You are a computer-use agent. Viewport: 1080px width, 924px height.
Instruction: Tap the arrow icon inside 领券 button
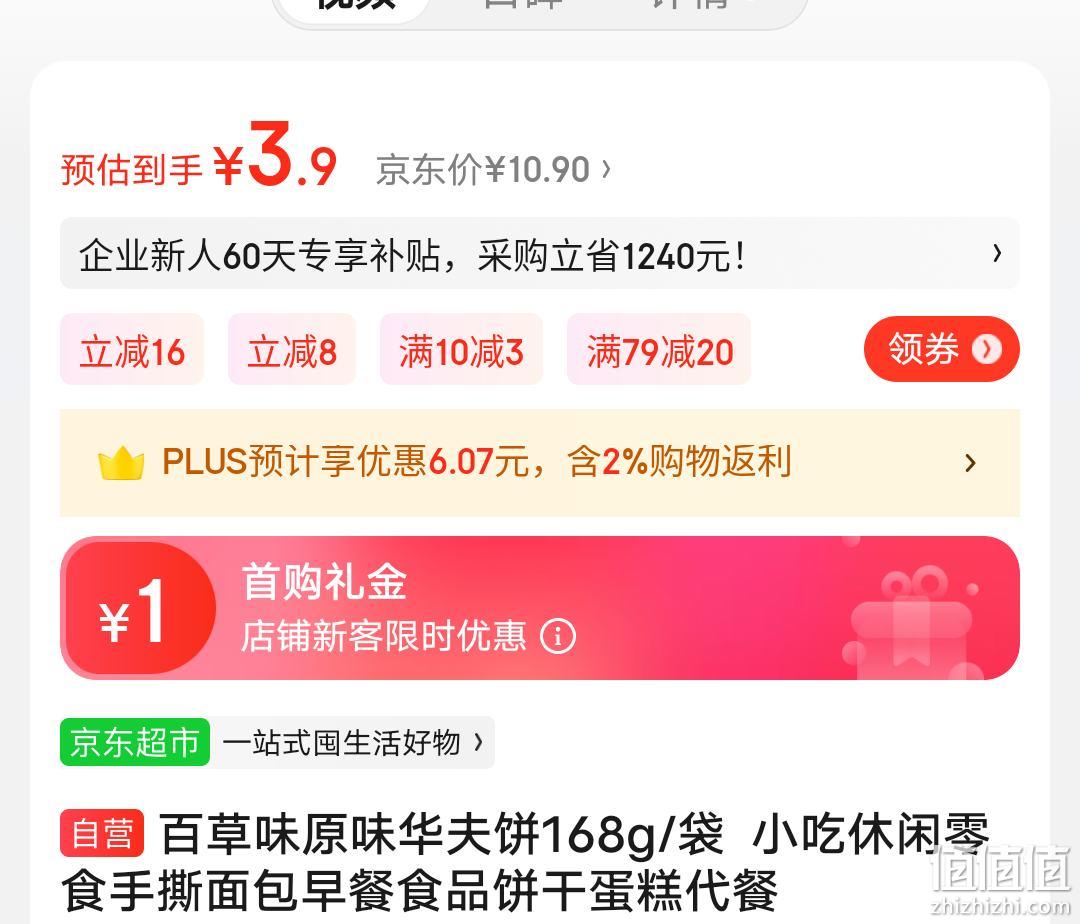tap(986, 349)
